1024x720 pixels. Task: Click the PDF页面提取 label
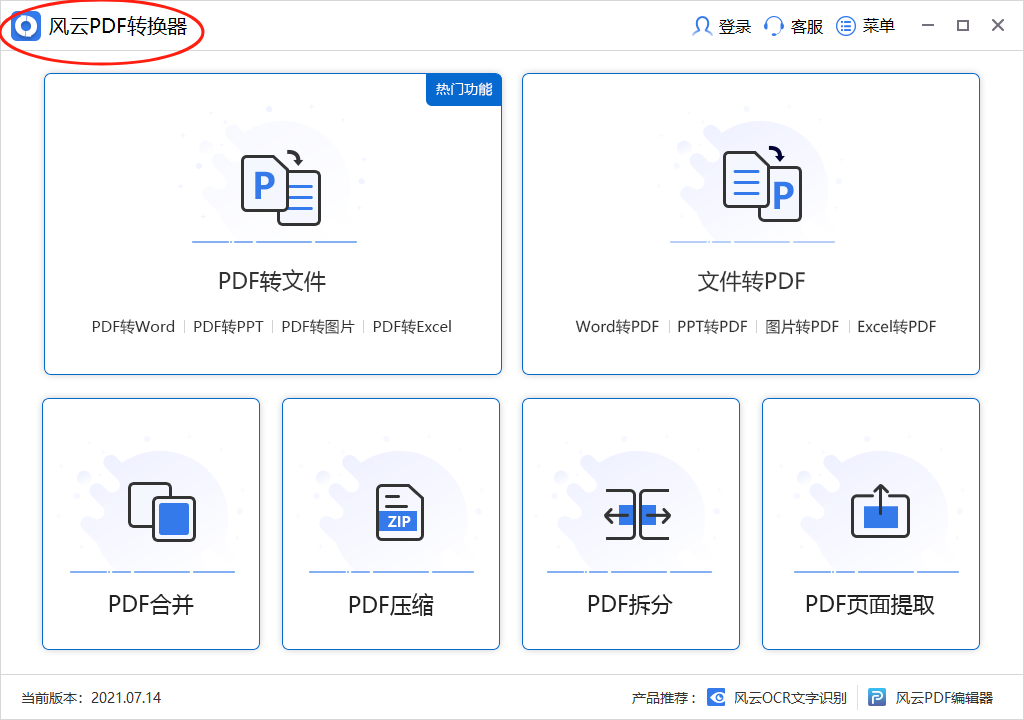click(870, 604)
